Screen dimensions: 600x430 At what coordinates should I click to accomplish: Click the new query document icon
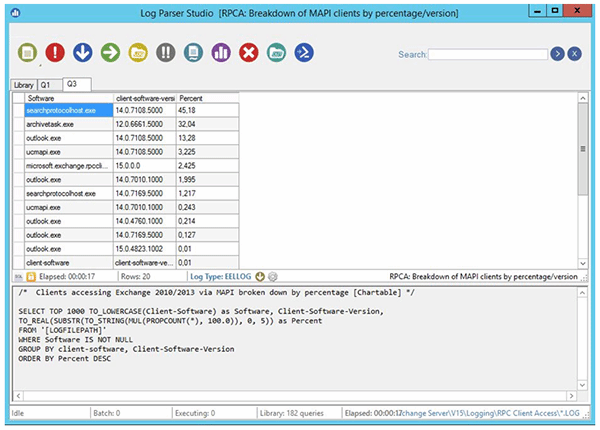tap(28, 52)
